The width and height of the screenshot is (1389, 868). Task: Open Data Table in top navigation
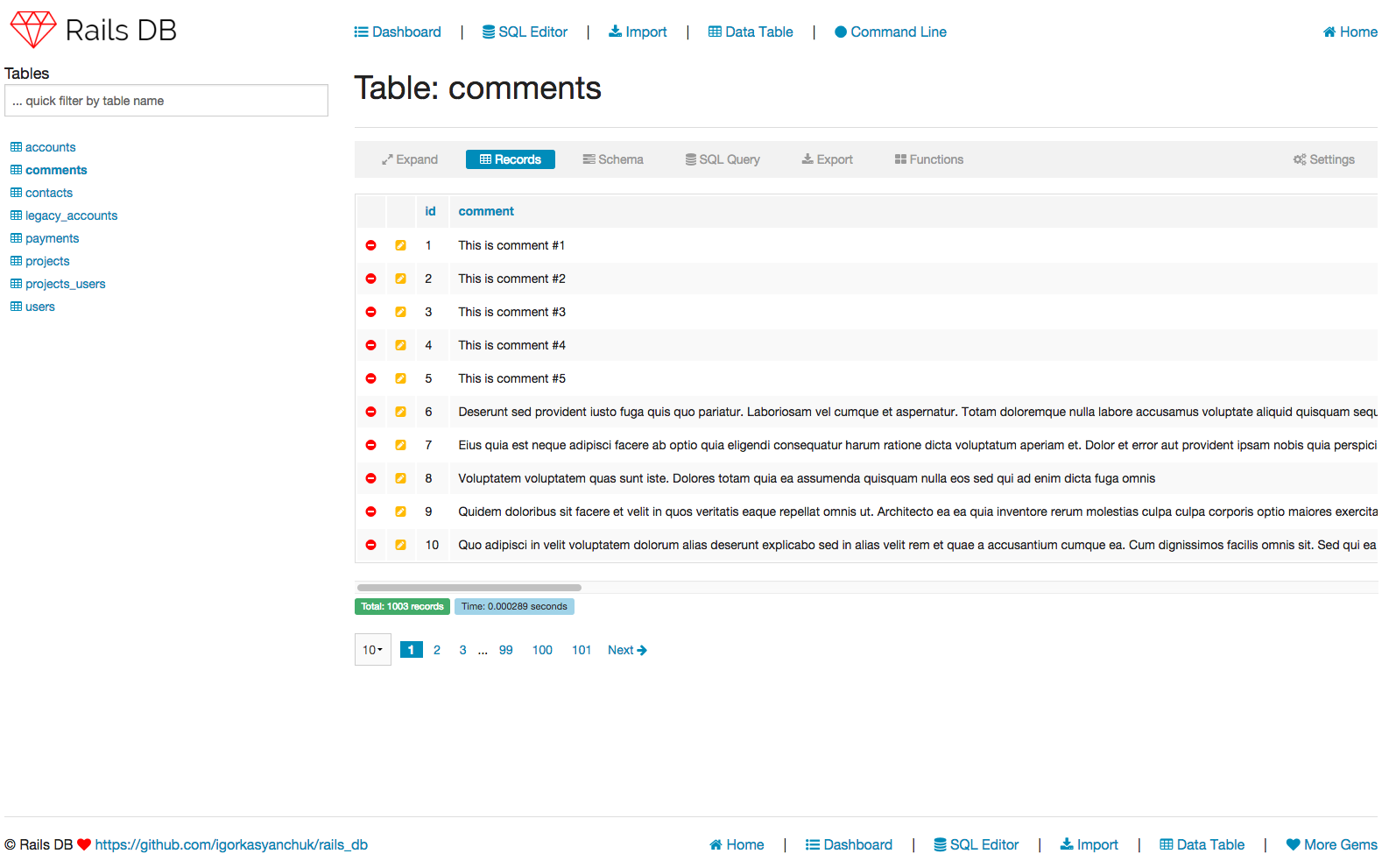click(x=751, y=32)
